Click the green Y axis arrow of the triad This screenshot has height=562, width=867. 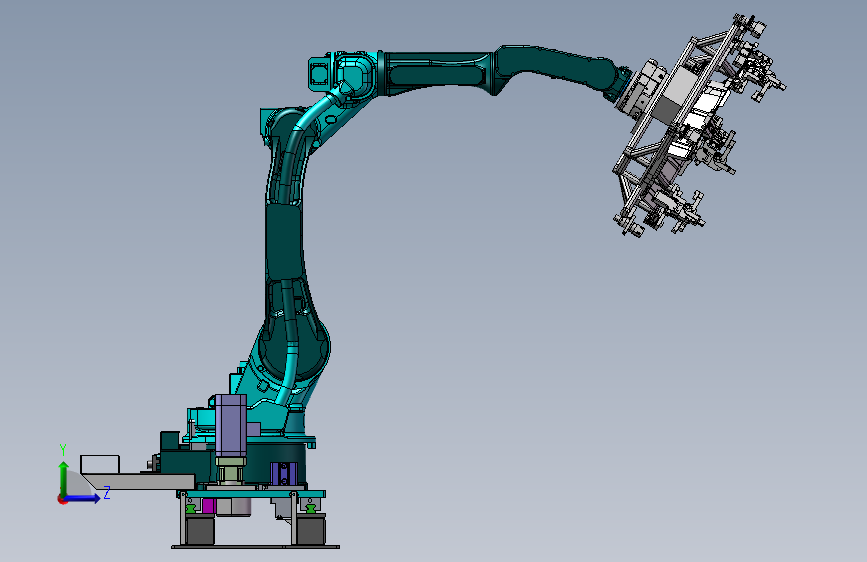(x=64, y=478)
